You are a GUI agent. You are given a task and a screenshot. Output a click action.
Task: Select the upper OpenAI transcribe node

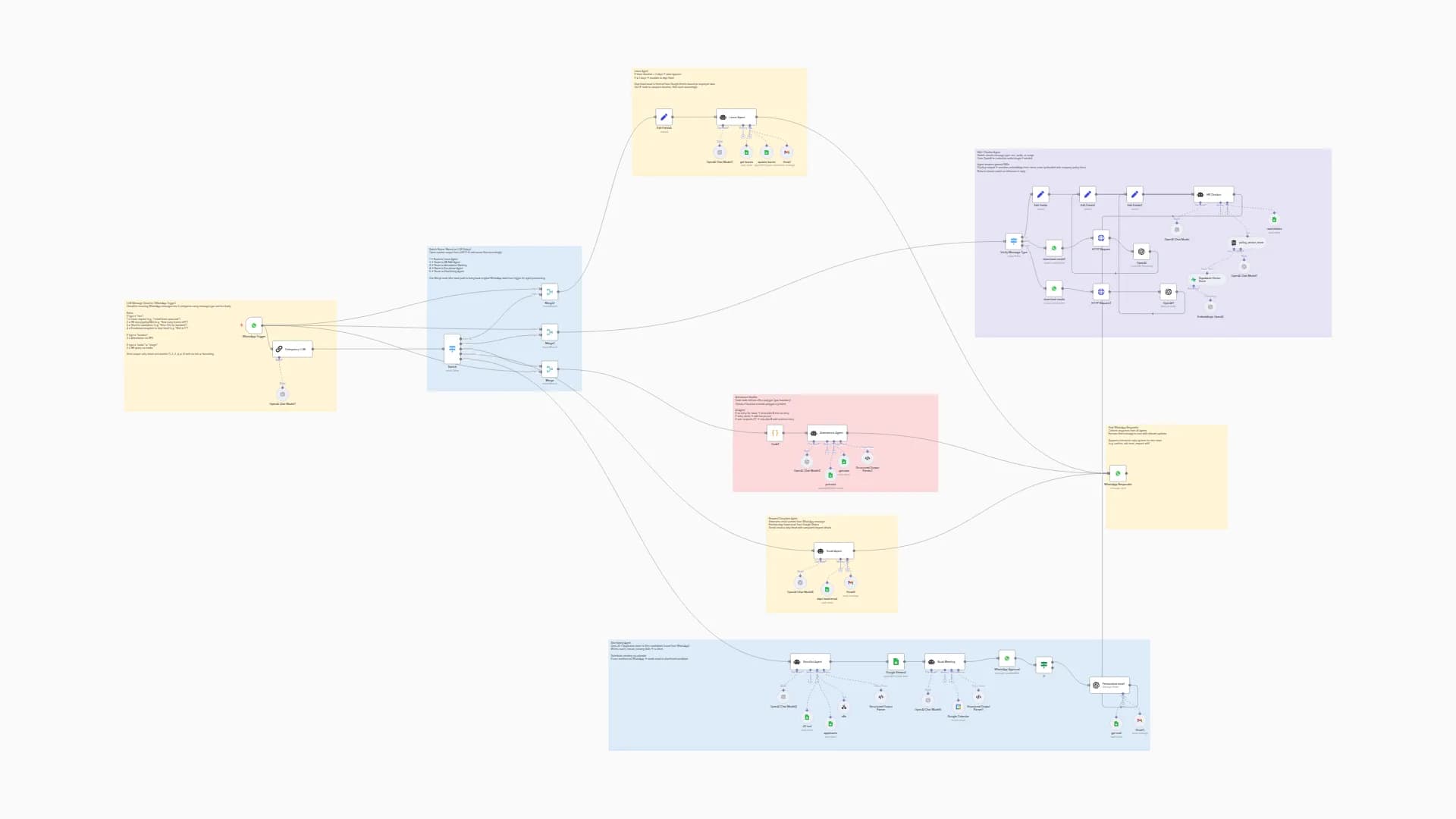1141,251
